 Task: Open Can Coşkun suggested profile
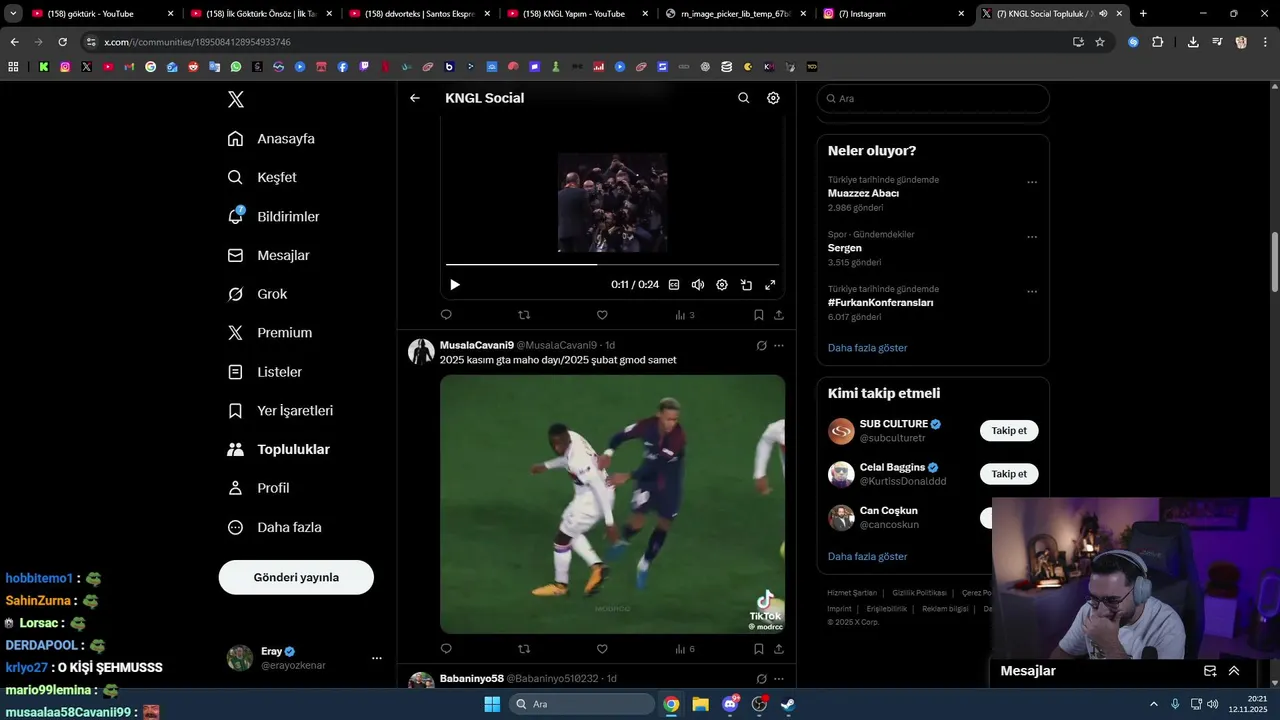click(x=888, y=511)
